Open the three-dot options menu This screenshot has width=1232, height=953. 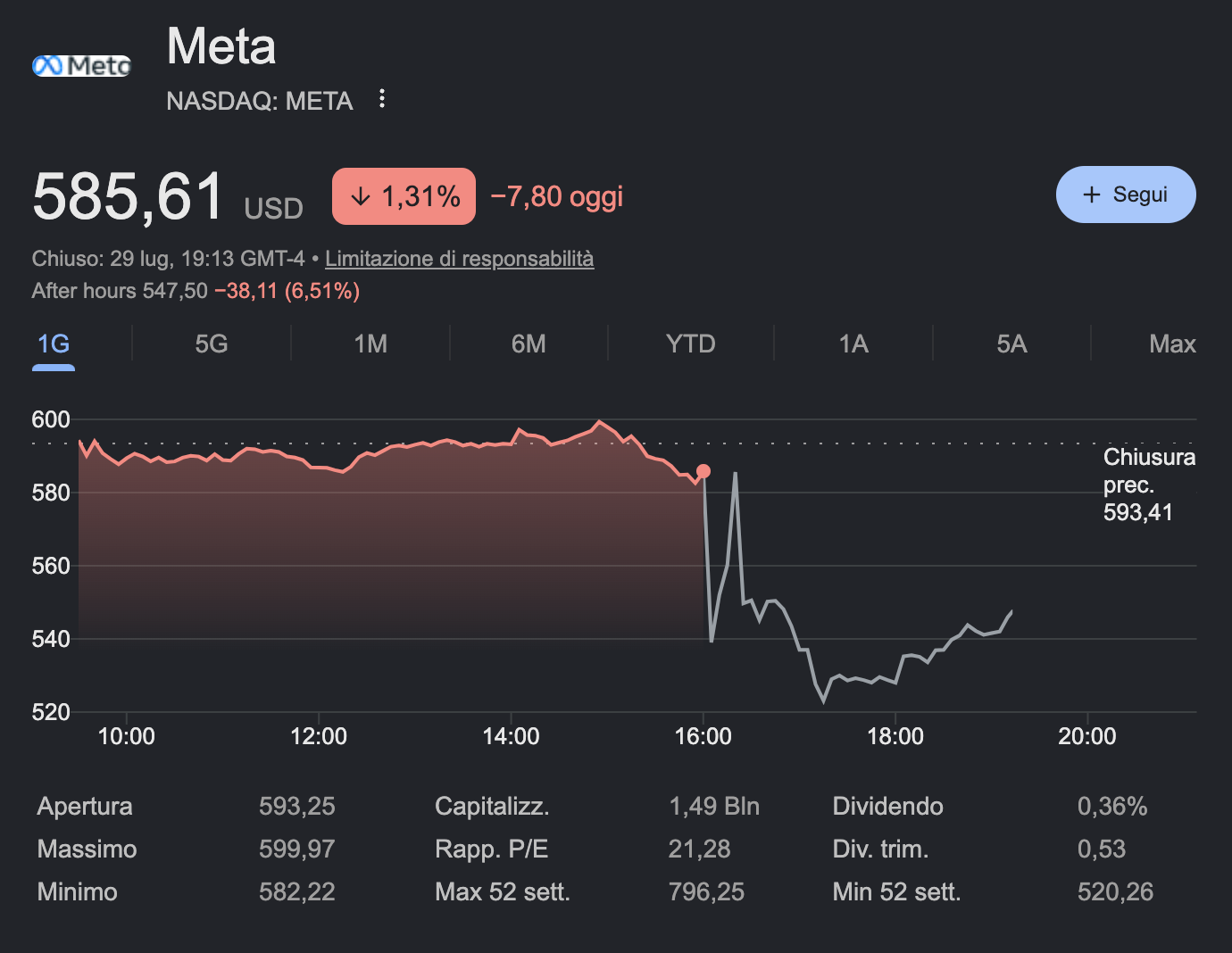382,99
